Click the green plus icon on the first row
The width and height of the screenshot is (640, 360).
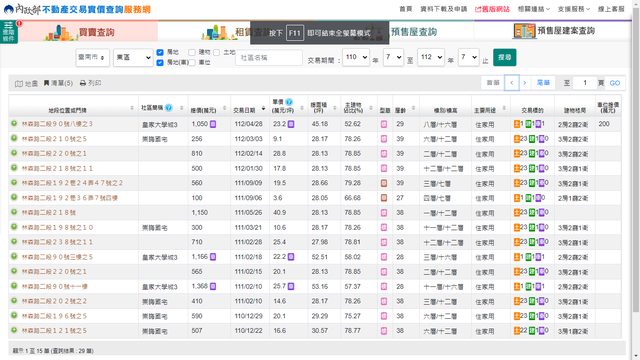coord(14,123)
